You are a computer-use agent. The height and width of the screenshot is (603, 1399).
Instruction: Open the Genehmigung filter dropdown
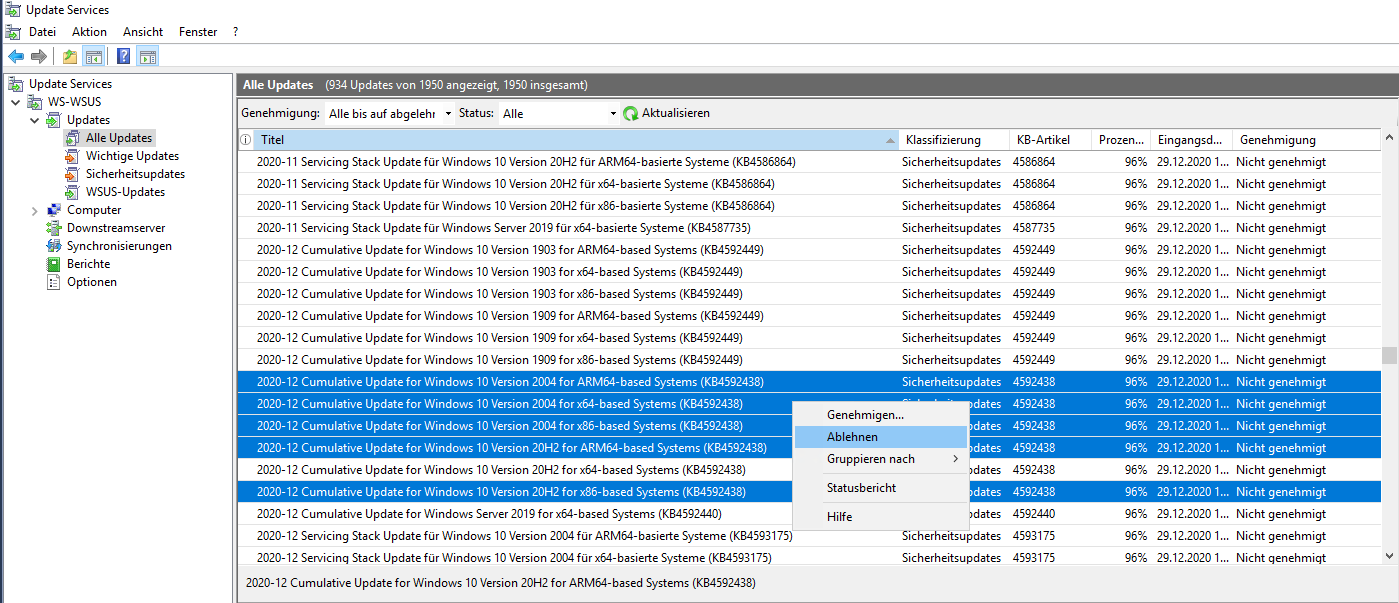pyautogui.click(x=390, y=114)
